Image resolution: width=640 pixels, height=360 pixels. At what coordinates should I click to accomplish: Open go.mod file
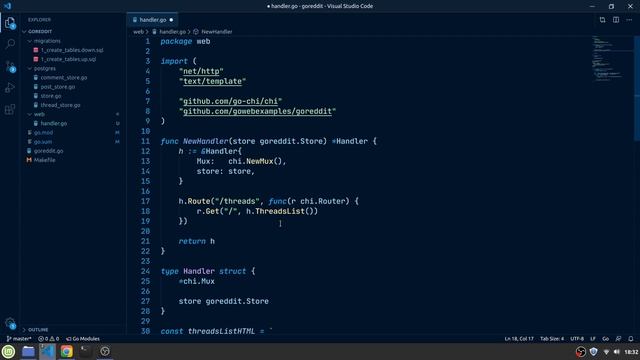(43, 132)
